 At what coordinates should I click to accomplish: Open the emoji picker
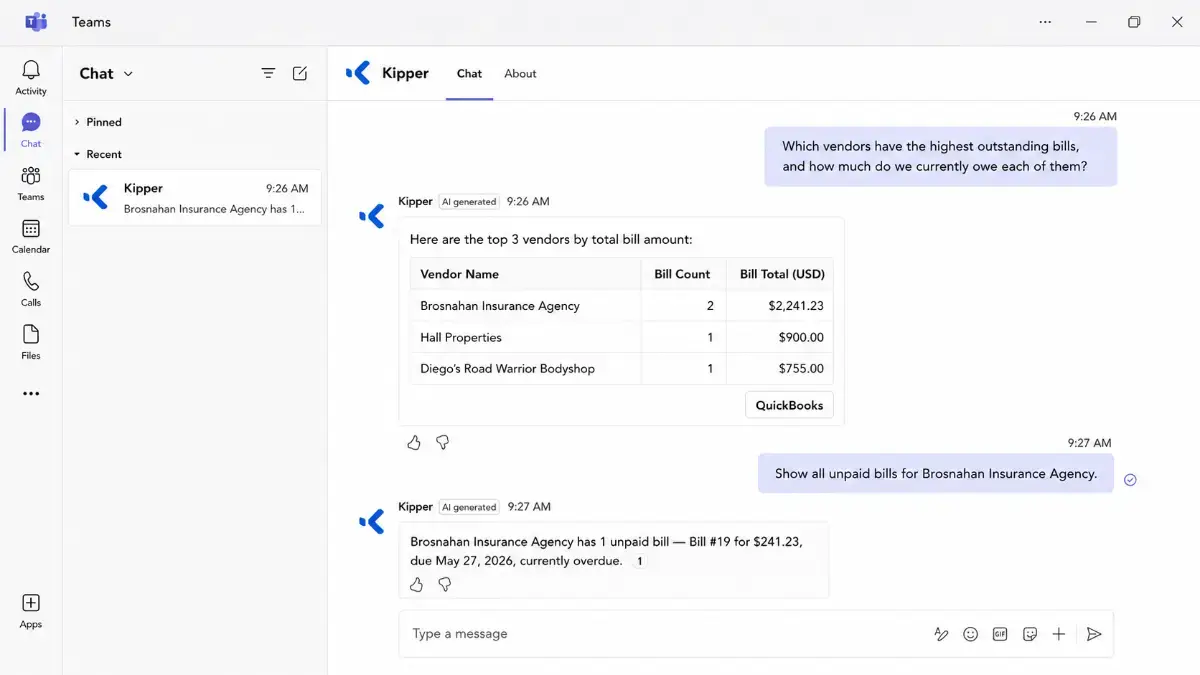(x=970, y=634)
